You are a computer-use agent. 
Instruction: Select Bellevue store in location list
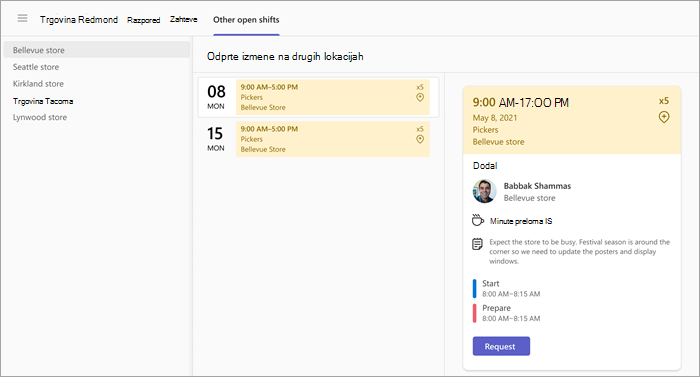tap(96, 50)
